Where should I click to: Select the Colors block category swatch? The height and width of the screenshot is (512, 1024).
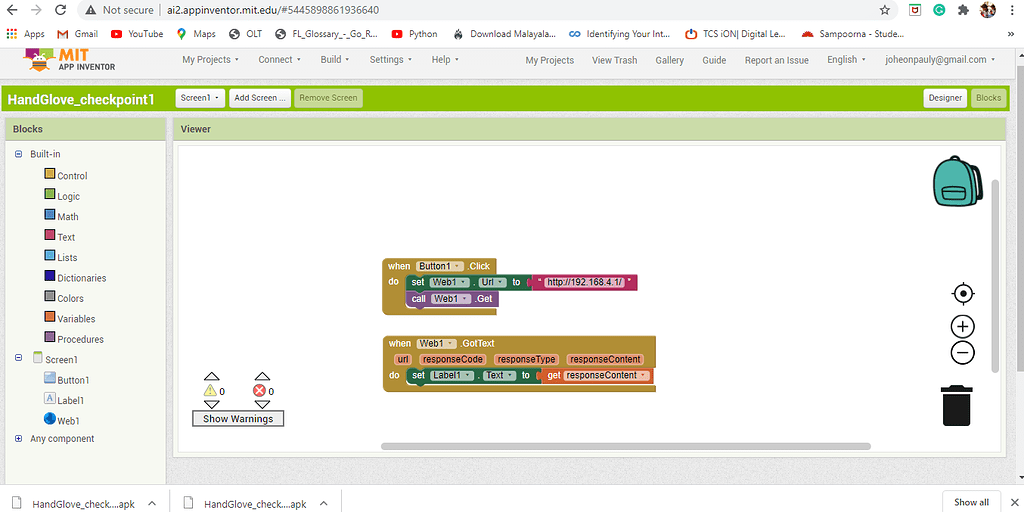50,298
